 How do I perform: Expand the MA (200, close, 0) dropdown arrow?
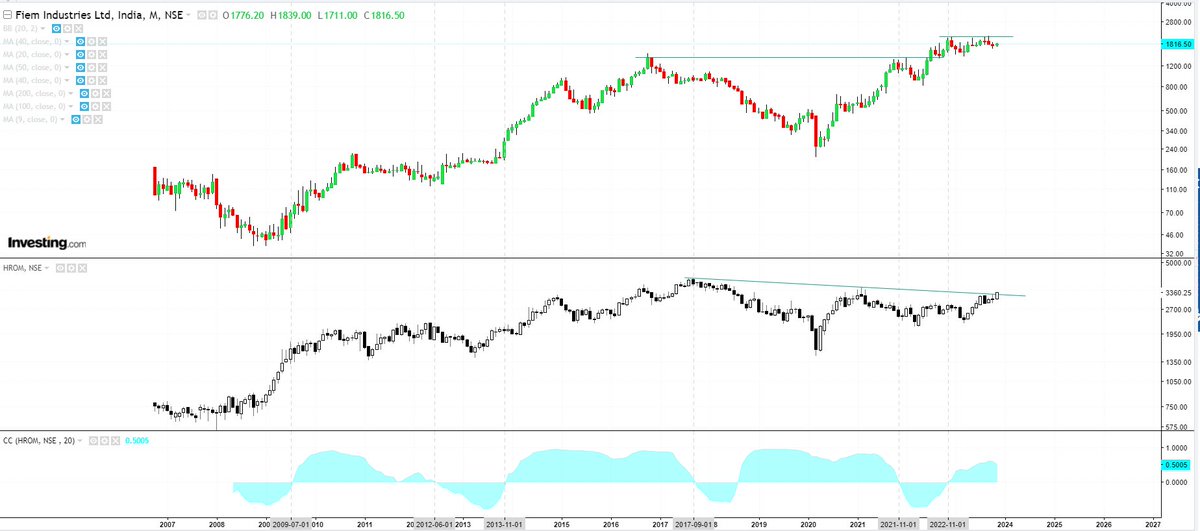(70, 94)
